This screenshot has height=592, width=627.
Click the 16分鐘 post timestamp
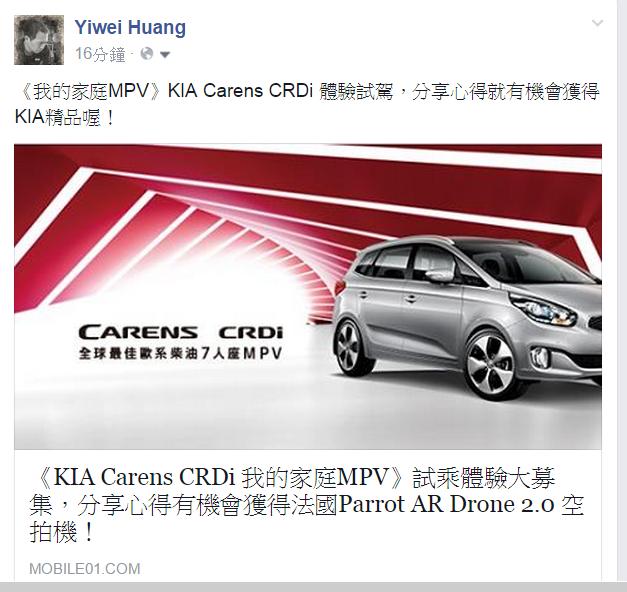click(100, 54)
